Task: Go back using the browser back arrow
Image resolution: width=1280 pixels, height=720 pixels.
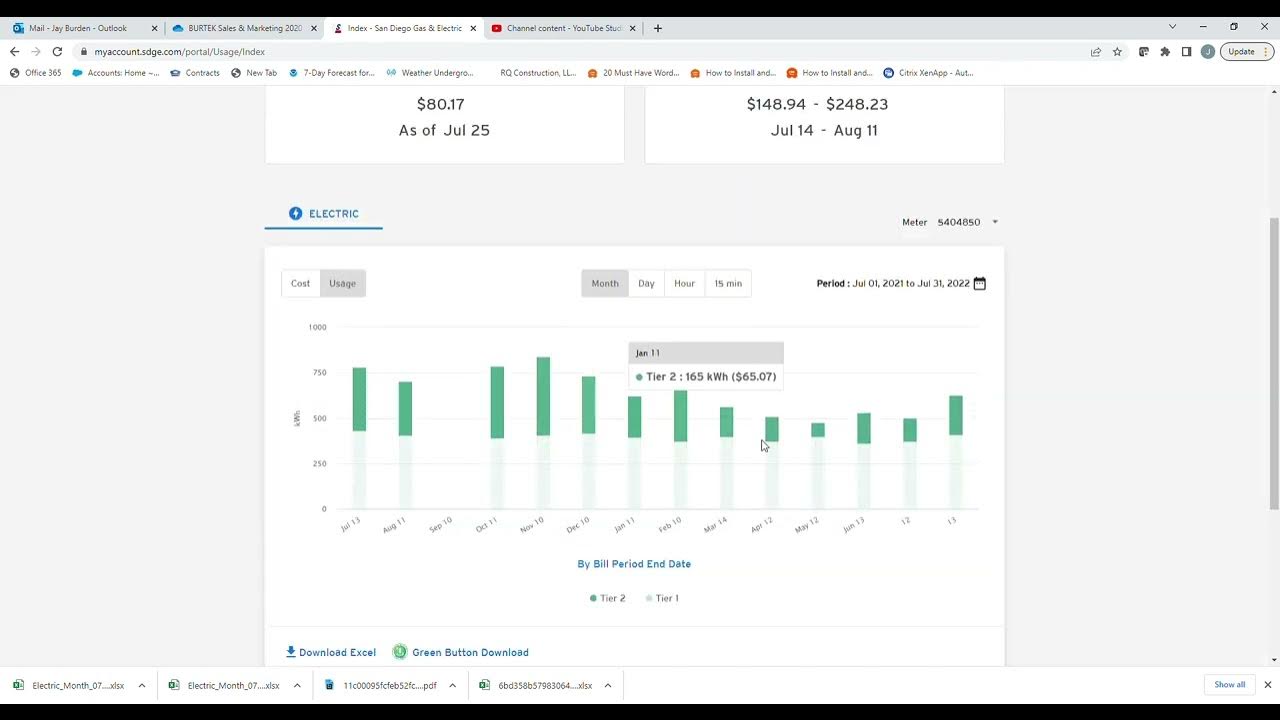Action: pos(14,51)
